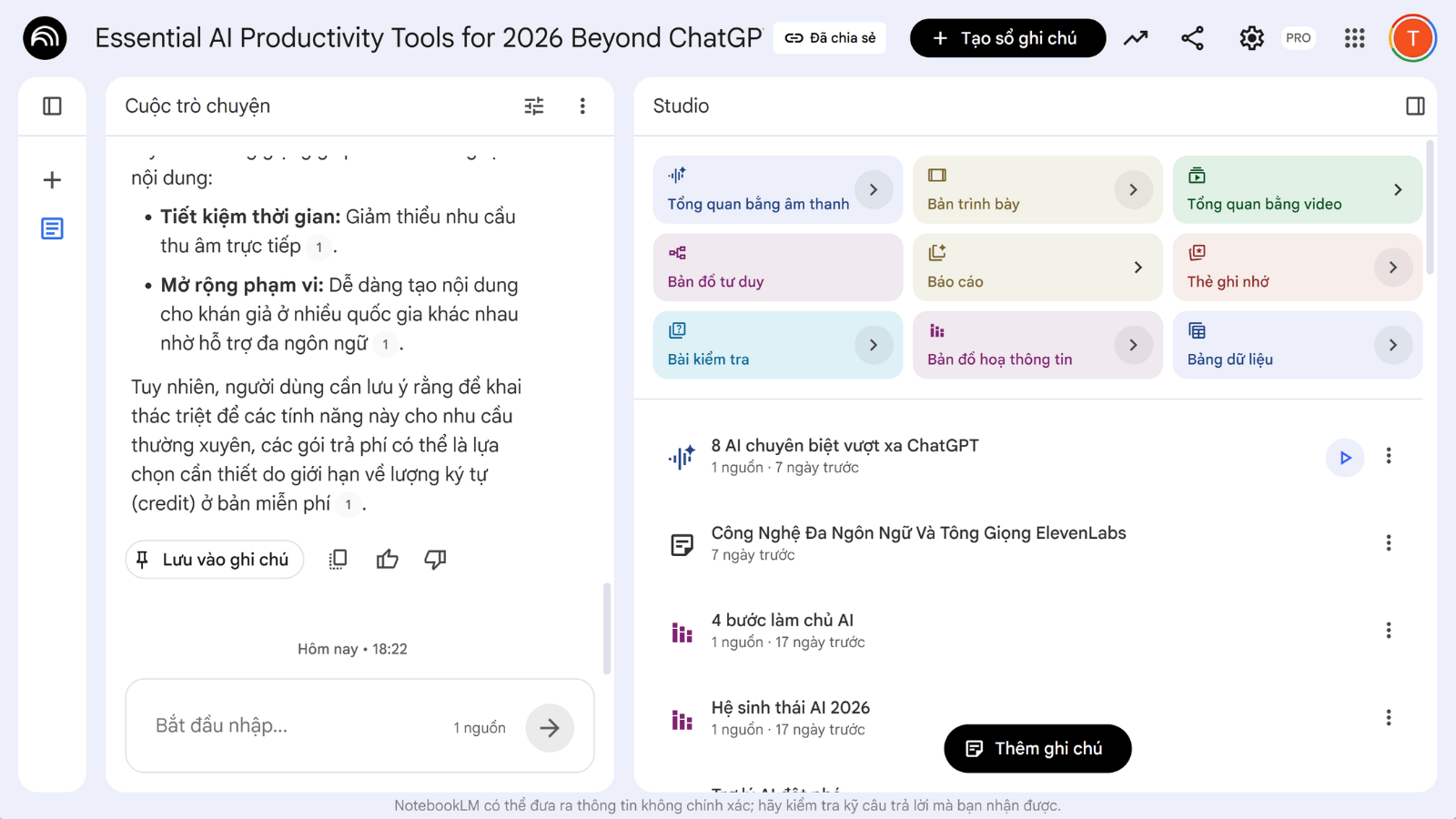Open the settings gear icon

click(1251, 38)
